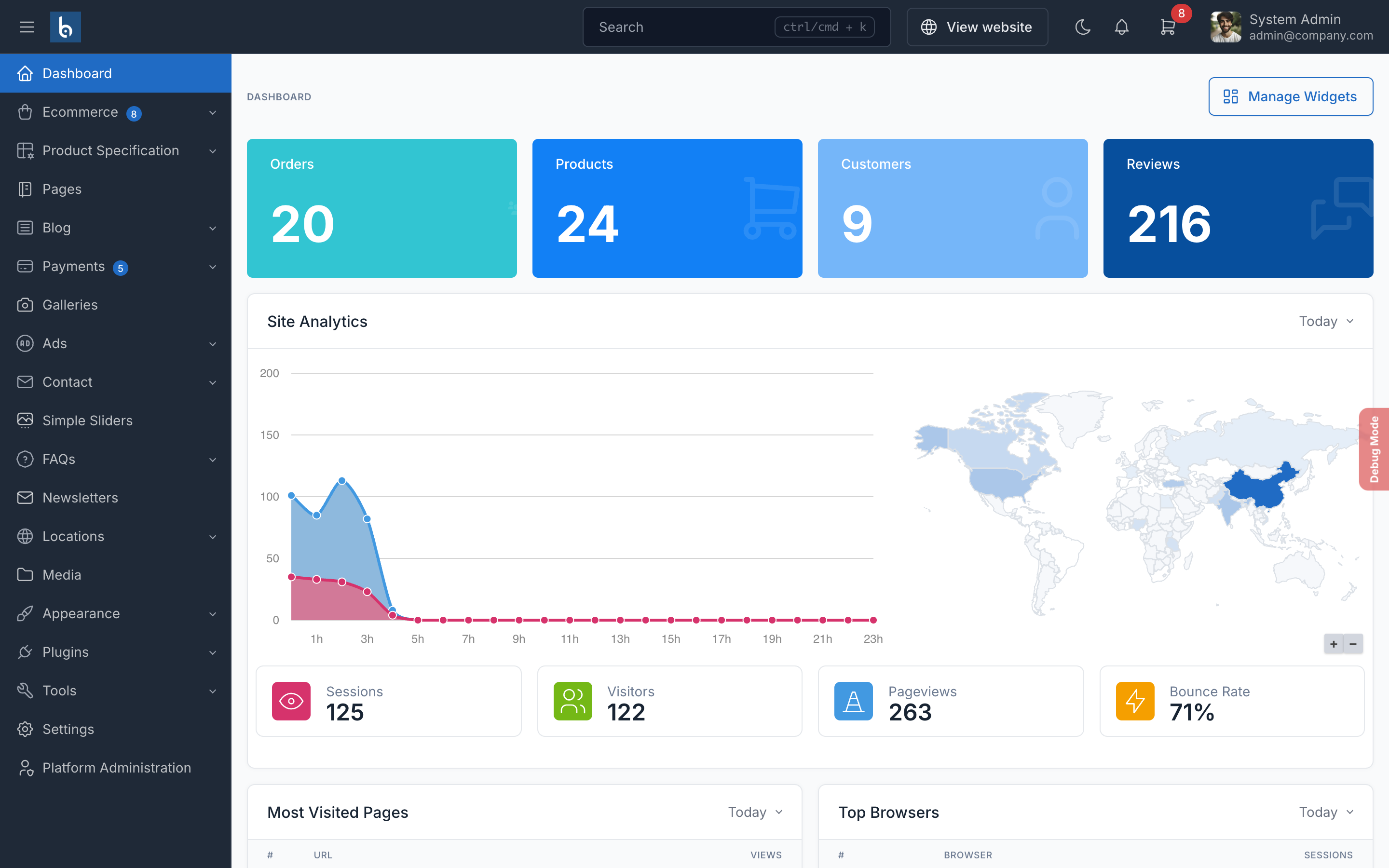This screenshot has height=868, width=1389.
Task: Click the Debug Mode side tab
Action: coord(1374,449)
